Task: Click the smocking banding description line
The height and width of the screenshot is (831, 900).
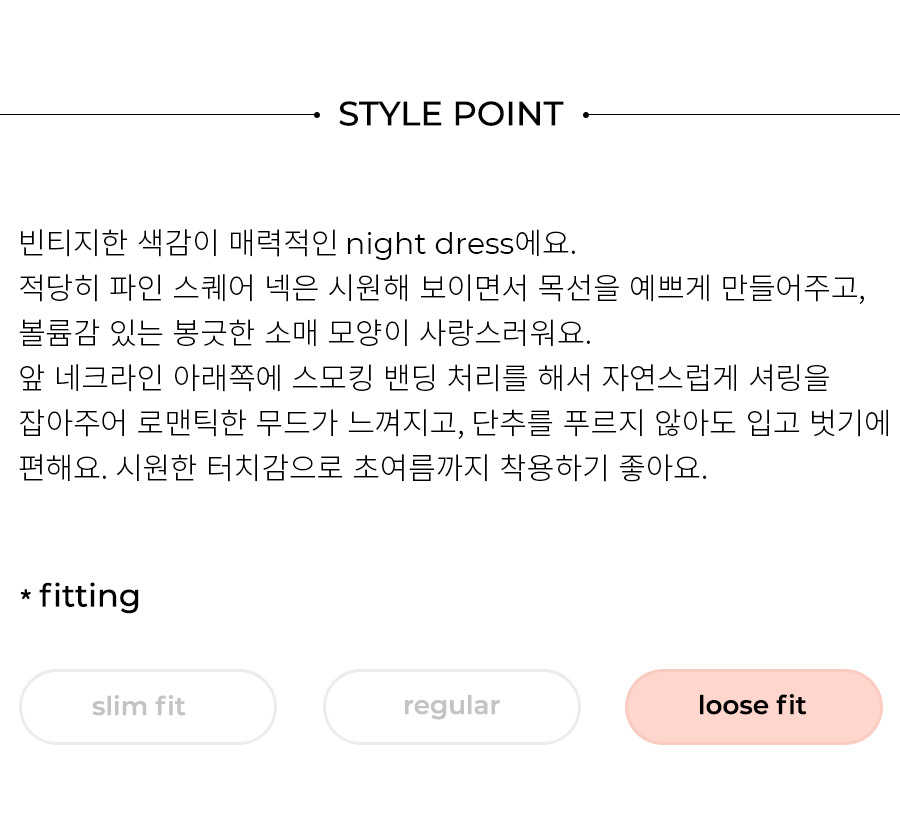Action: [424, 378]
